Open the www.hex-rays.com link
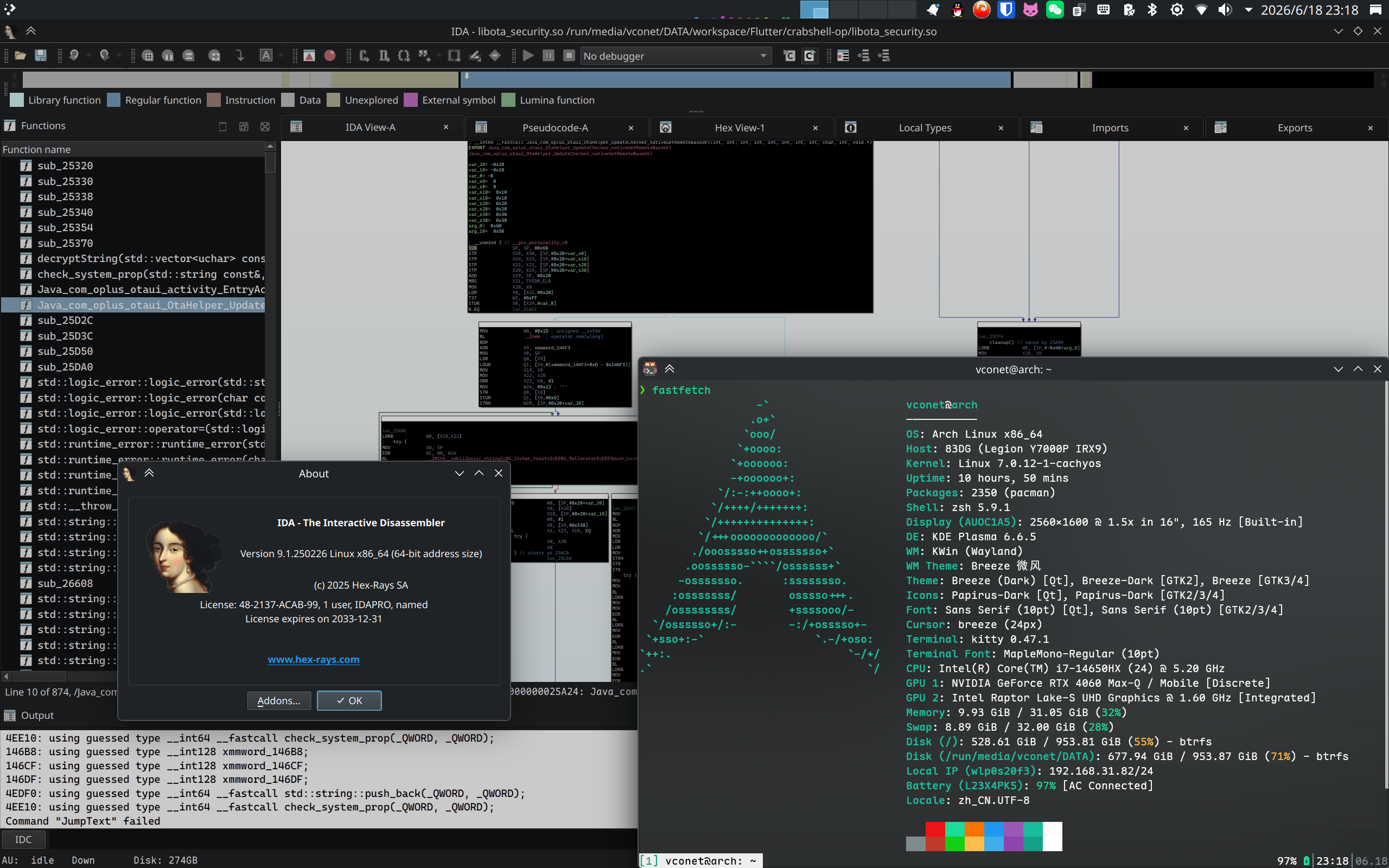 [314, 660]
